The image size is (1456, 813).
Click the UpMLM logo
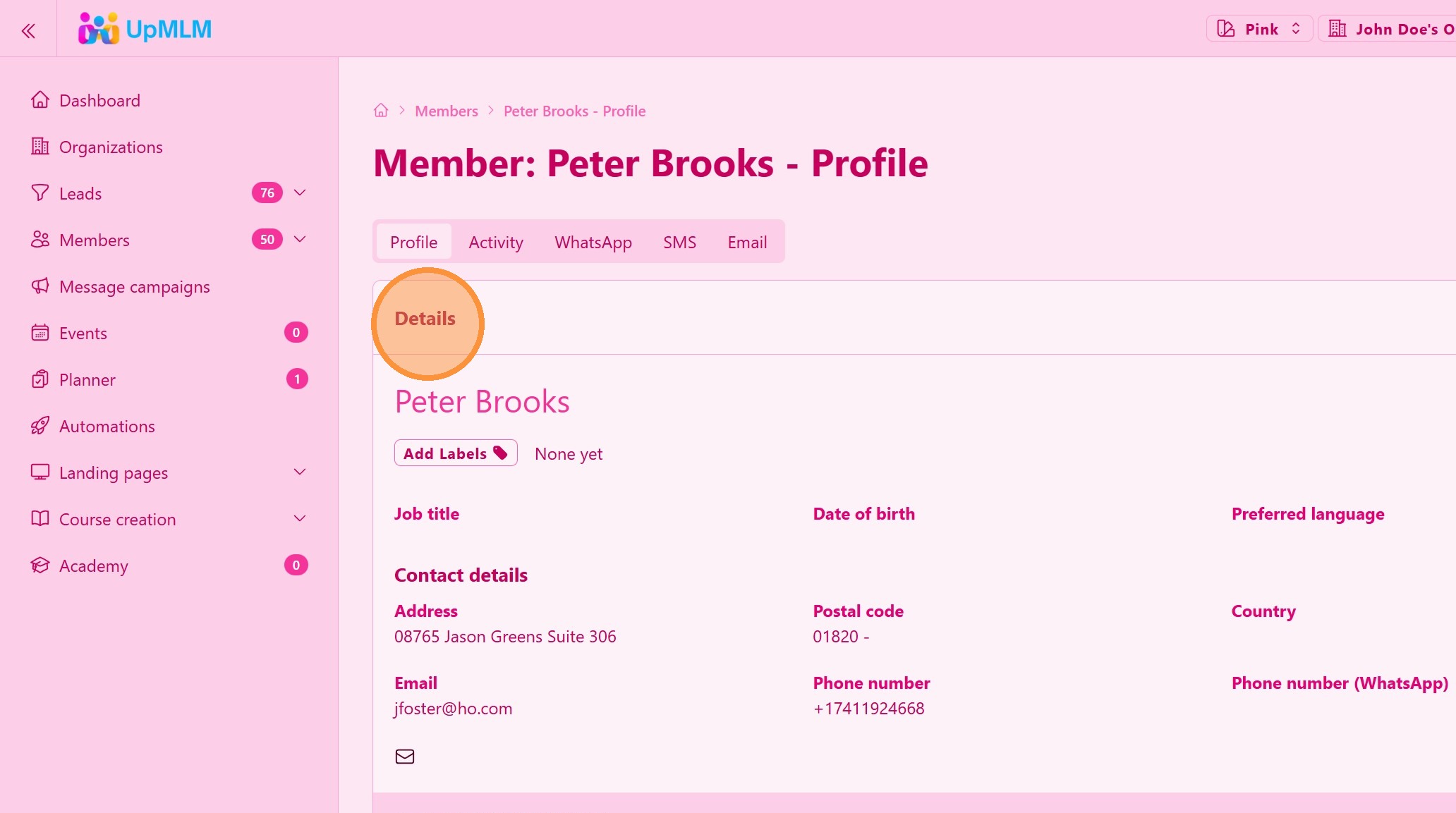(x=145, y=30)
